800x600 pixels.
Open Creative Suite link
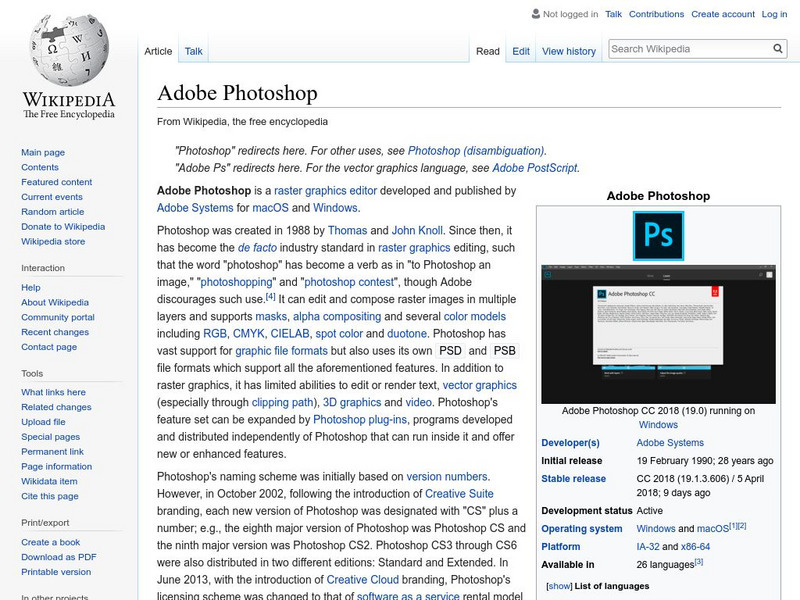[x=459, y=494]
